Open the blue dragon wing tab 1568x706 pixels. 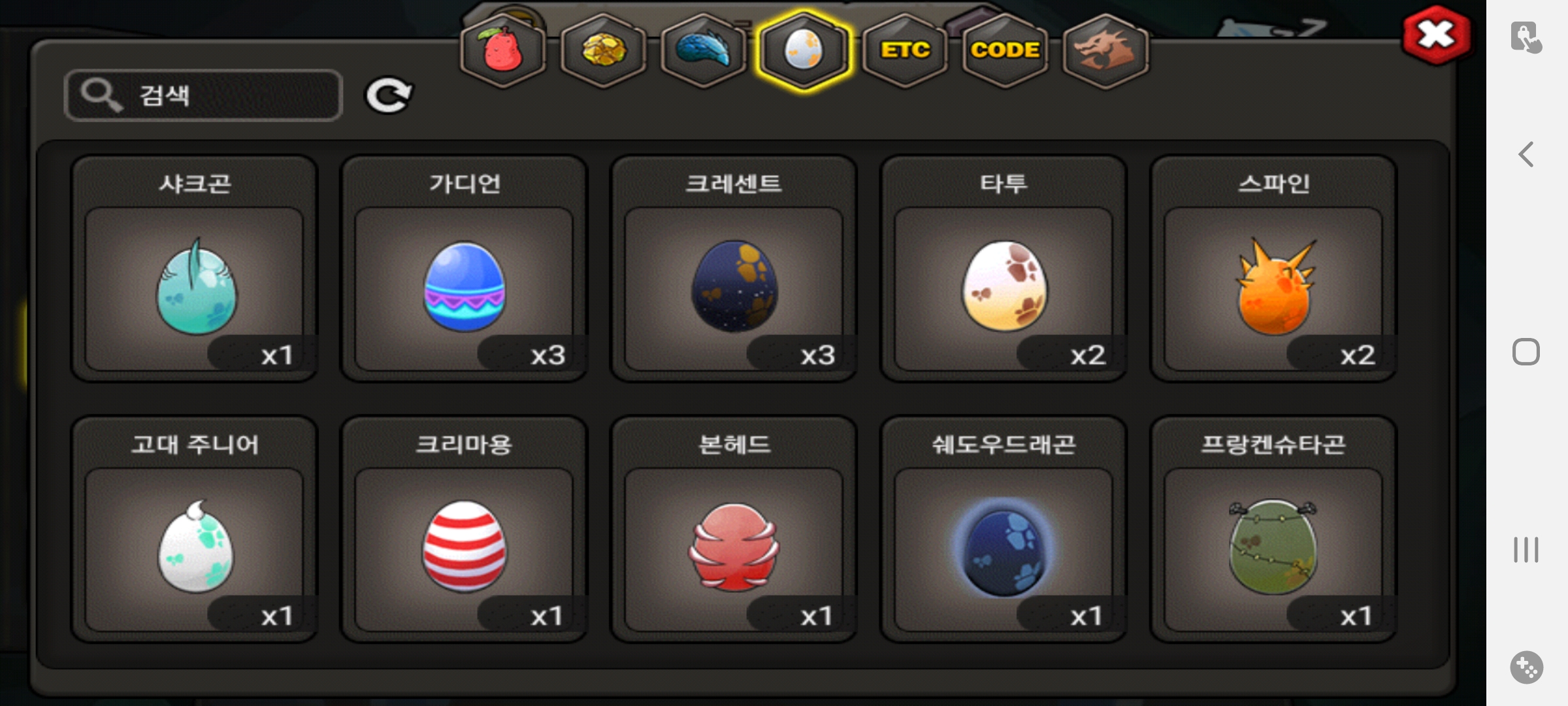[703, 50]
